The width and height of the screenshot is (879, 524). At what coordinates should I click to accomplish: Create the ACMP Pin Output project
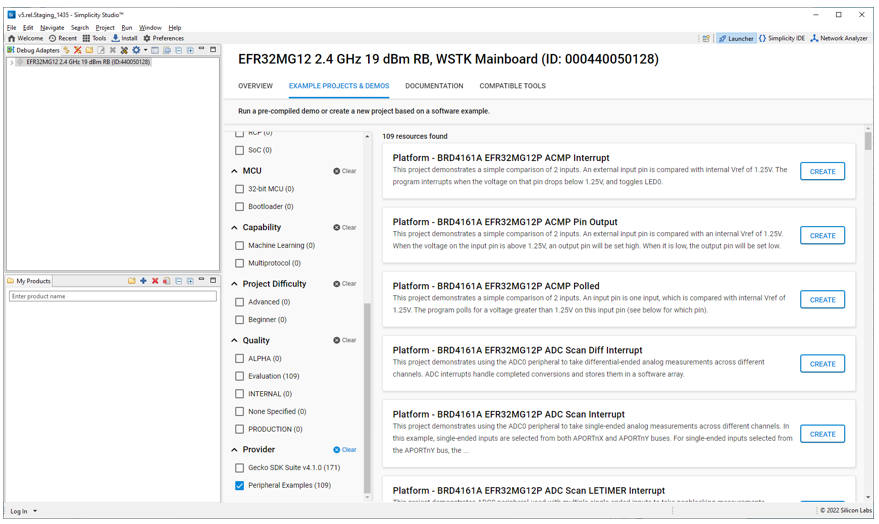[x=822, y=235]
